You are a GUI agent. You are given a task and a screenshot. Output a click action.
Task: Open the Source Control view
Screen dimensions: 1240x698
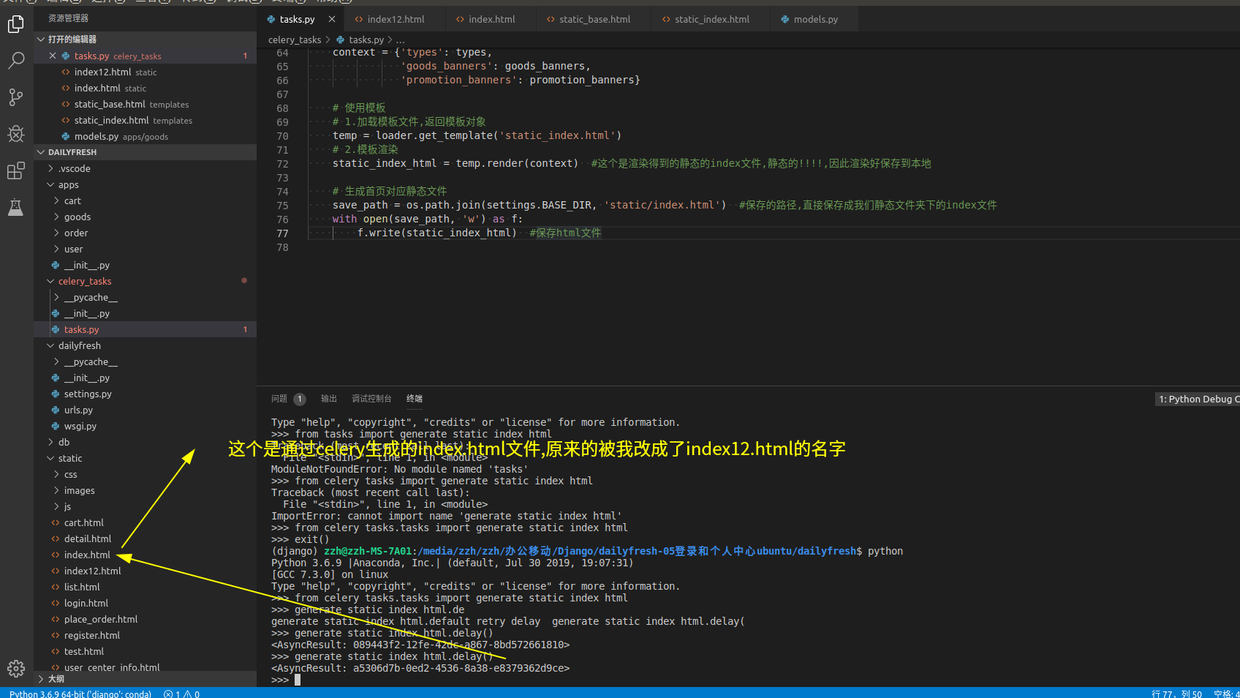coord(16,97)
